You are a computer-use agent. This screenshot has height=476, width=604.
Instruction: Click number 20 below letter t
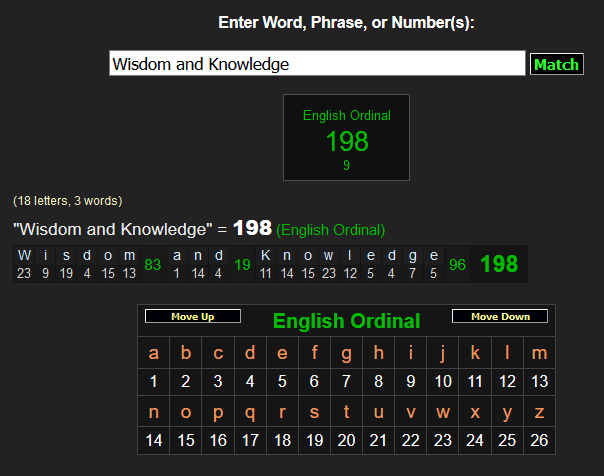coord(346,440)
